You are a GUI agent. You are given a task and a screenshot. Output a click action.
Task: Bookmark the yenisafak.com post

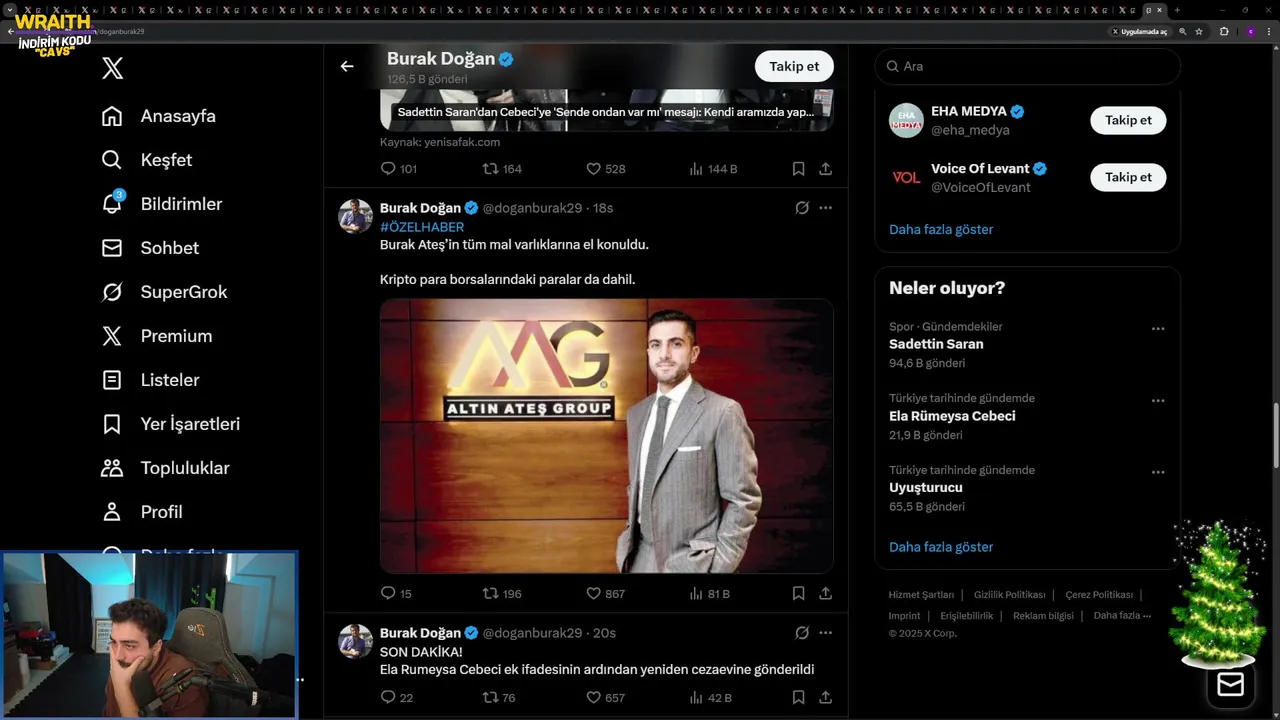pos(798,169)
